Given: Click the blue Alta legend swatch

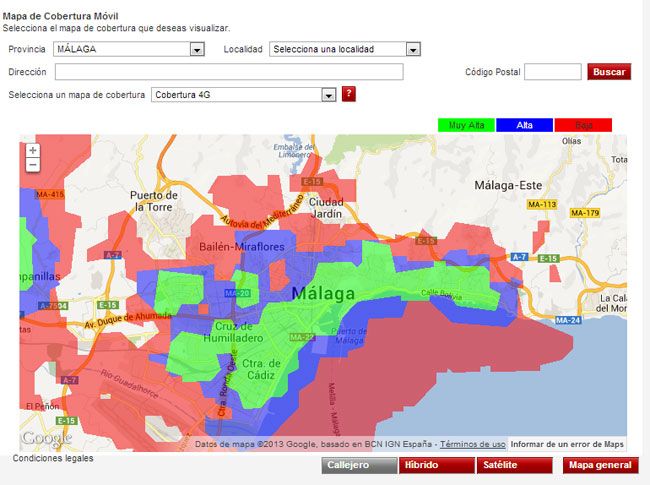Looking at the screenshot, I should (x=524, y=125).
